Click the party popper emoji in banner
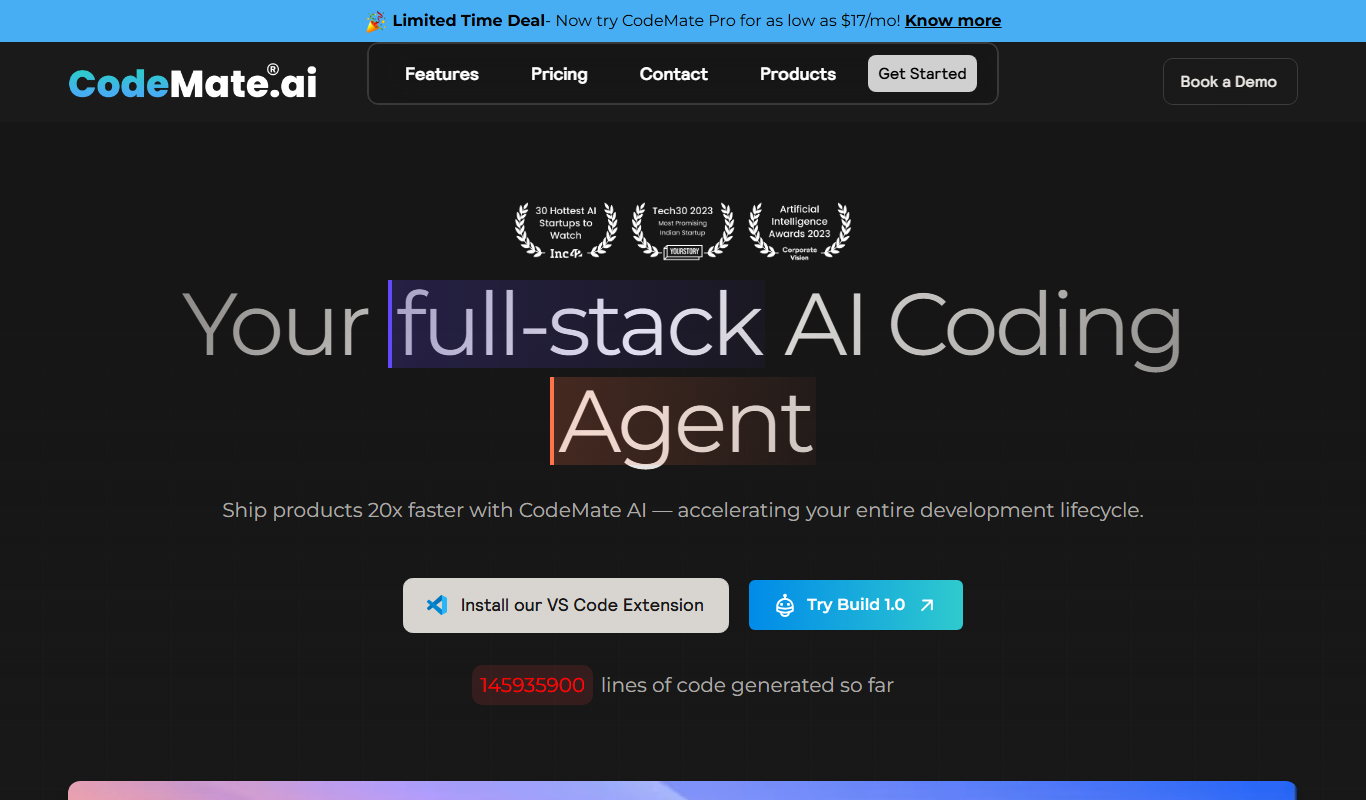 [x=376, y=21]
